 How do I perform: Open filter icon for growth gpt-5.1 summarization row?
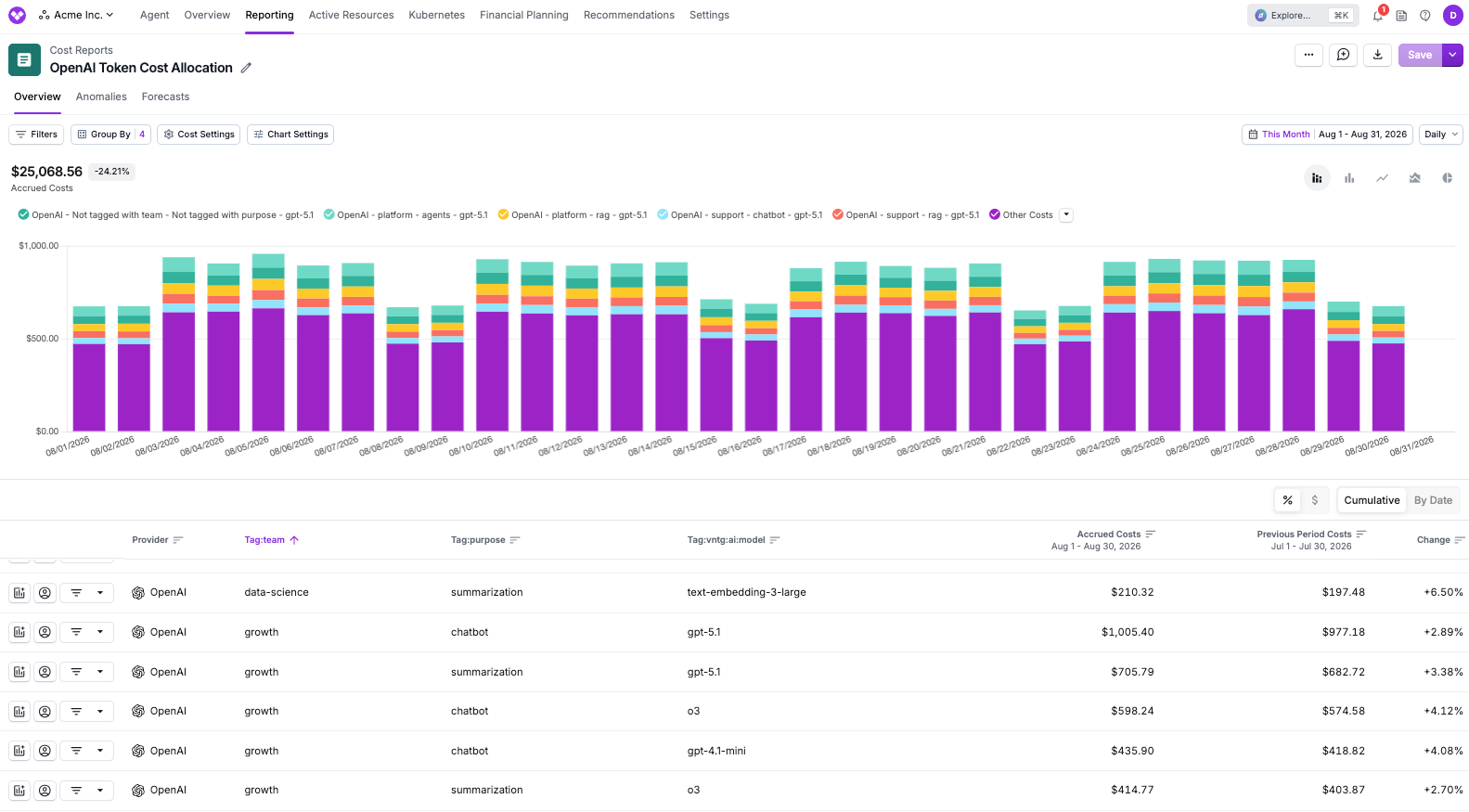point(76,672)
